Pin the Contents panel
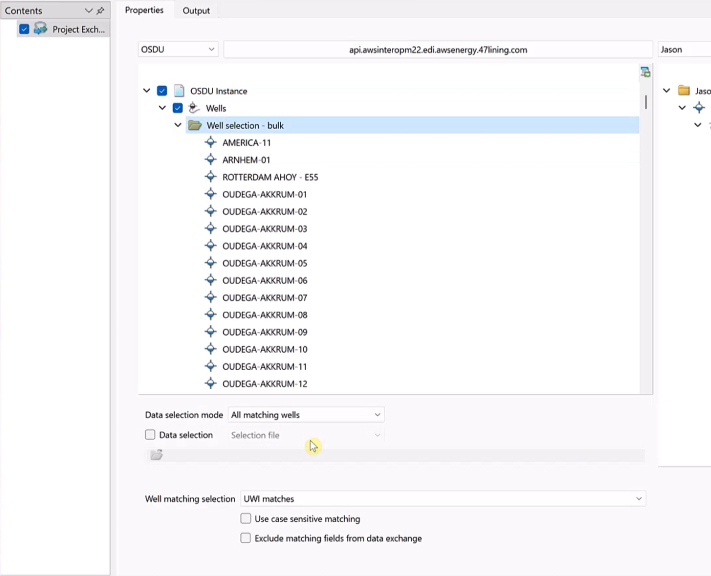 [x=100, y=11]
